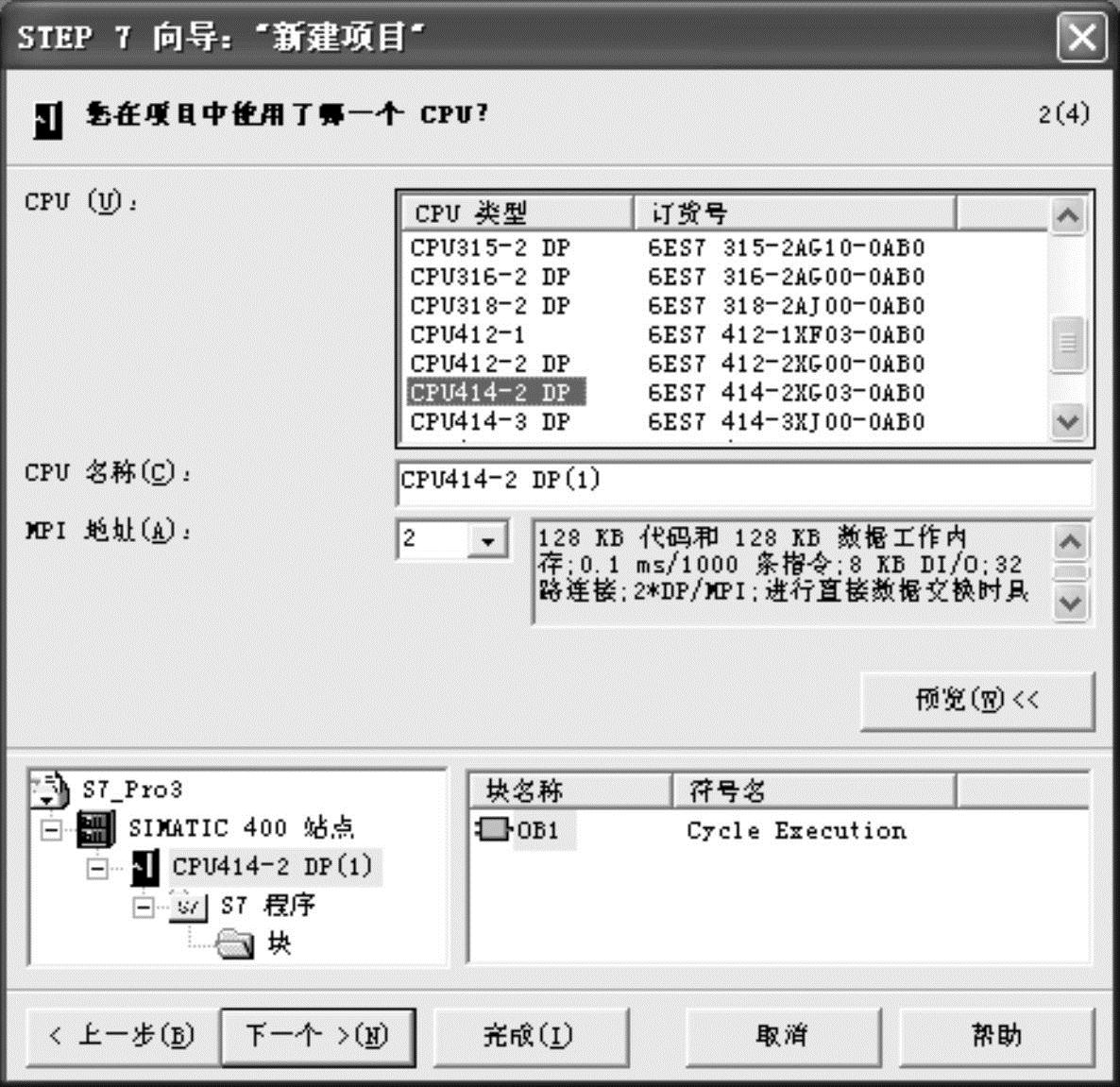The image size is (1120, 1087).
Task: Collapse the S7 程序 tree node
Action: click(x=143, y=907)
